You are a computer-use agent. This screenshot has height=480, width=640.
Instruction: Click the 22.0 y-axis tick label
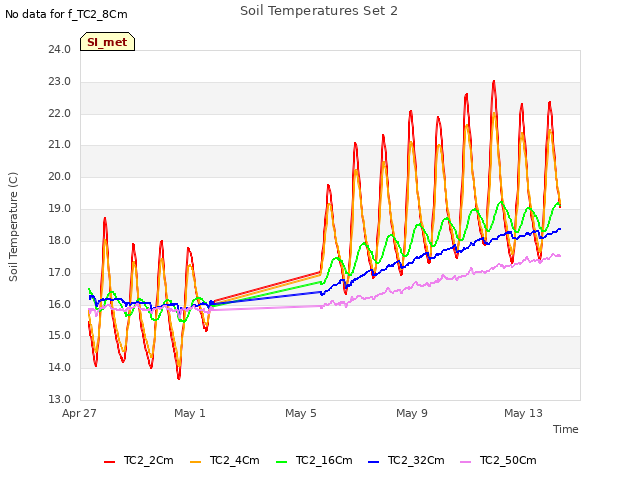click(60, 113)
